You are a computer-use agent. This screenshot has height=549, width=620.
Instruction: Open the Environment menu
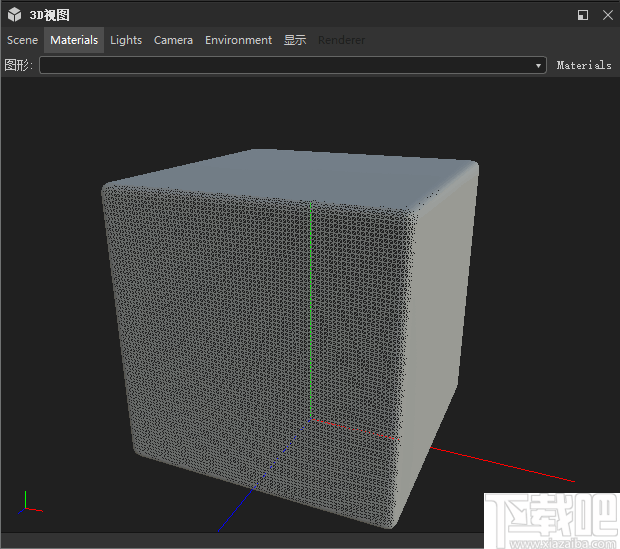point(238,40)
